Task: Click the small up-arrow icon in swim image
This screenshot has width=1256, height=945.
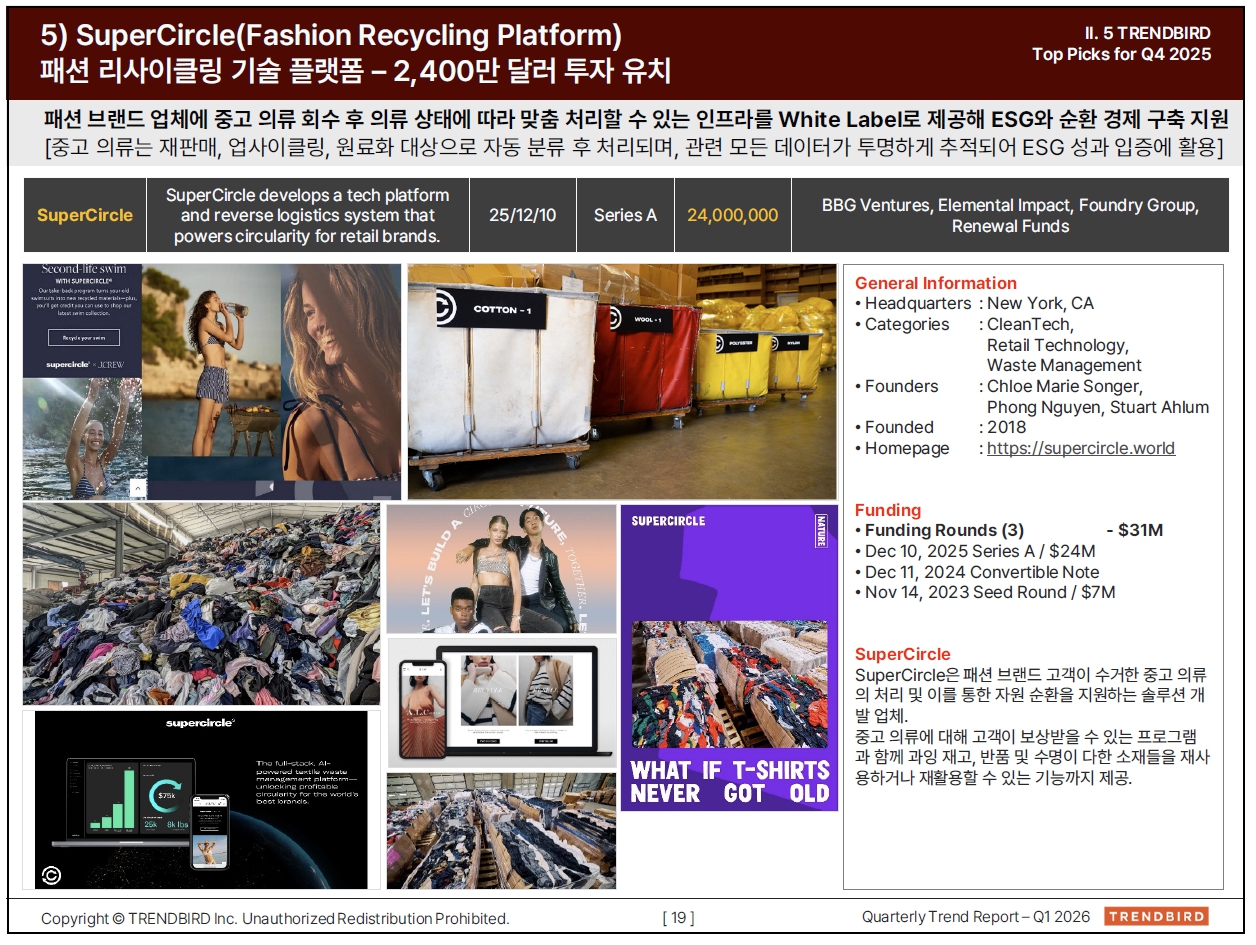Action: (138, 488)
